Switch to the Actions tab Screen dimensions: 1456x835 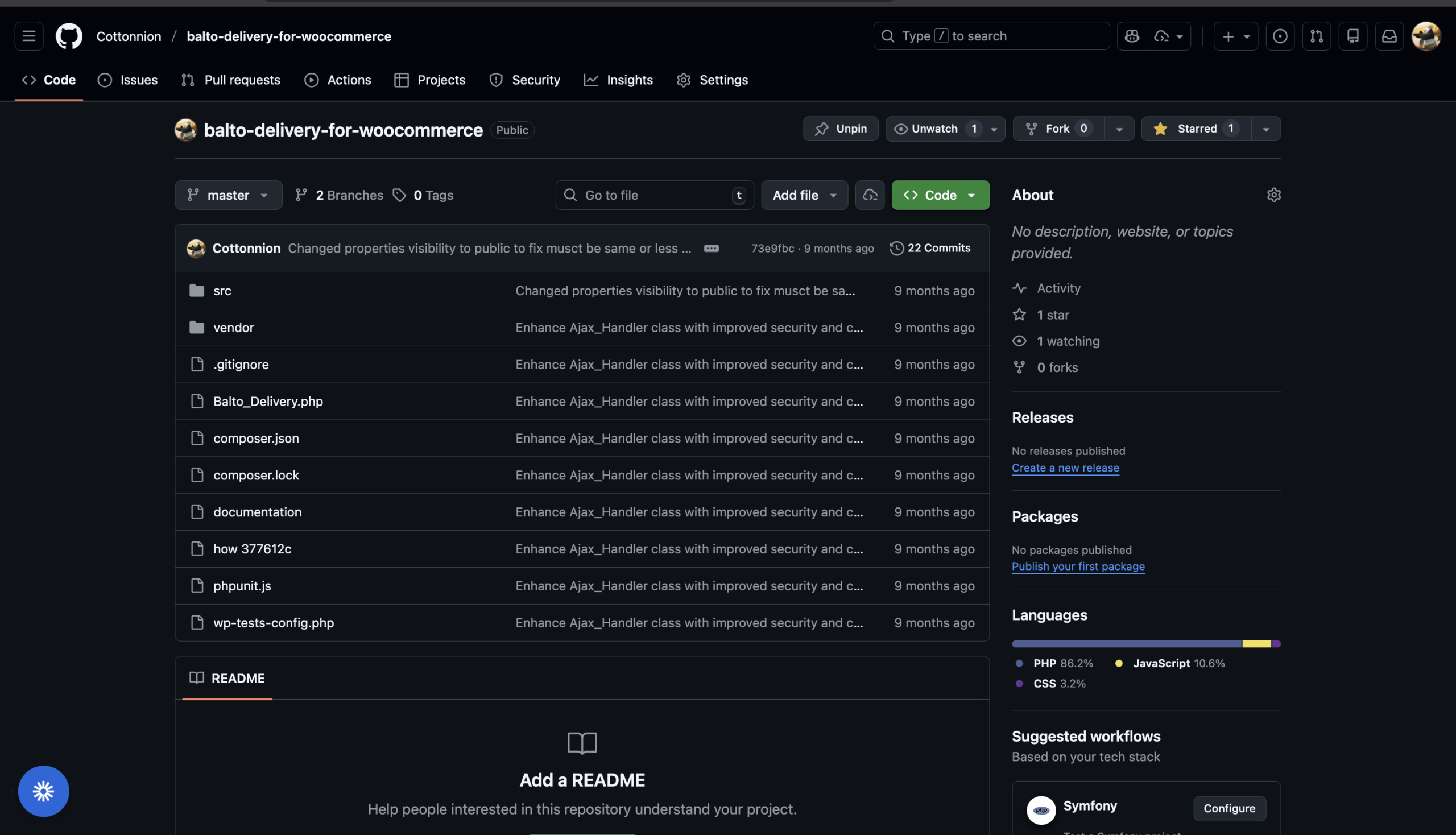(x=338, y=80)
